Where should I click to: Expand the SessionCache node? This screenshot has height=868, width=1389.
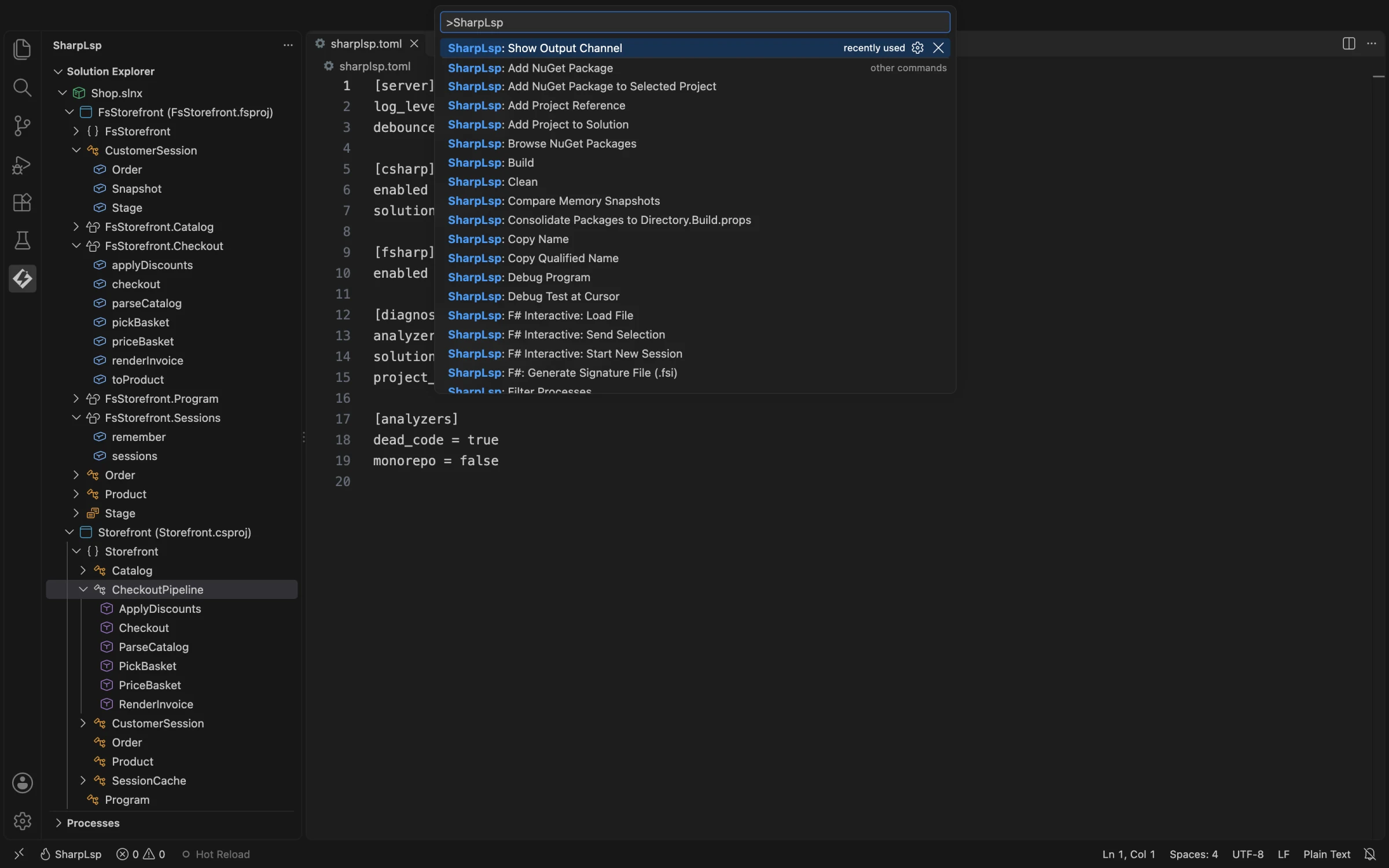[x=83, y=781]
